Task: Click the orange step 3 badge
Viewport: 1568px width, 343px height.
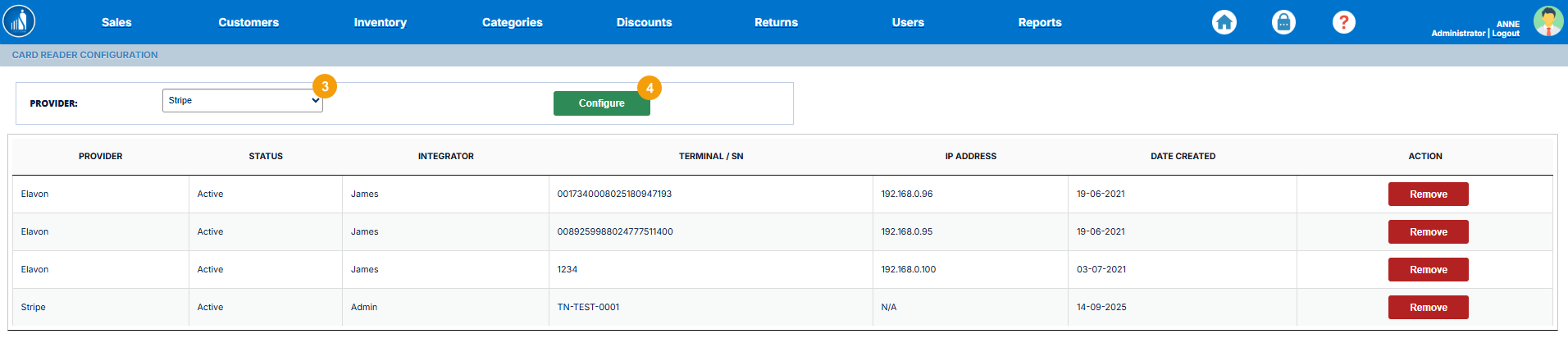Action: point(325,86)
